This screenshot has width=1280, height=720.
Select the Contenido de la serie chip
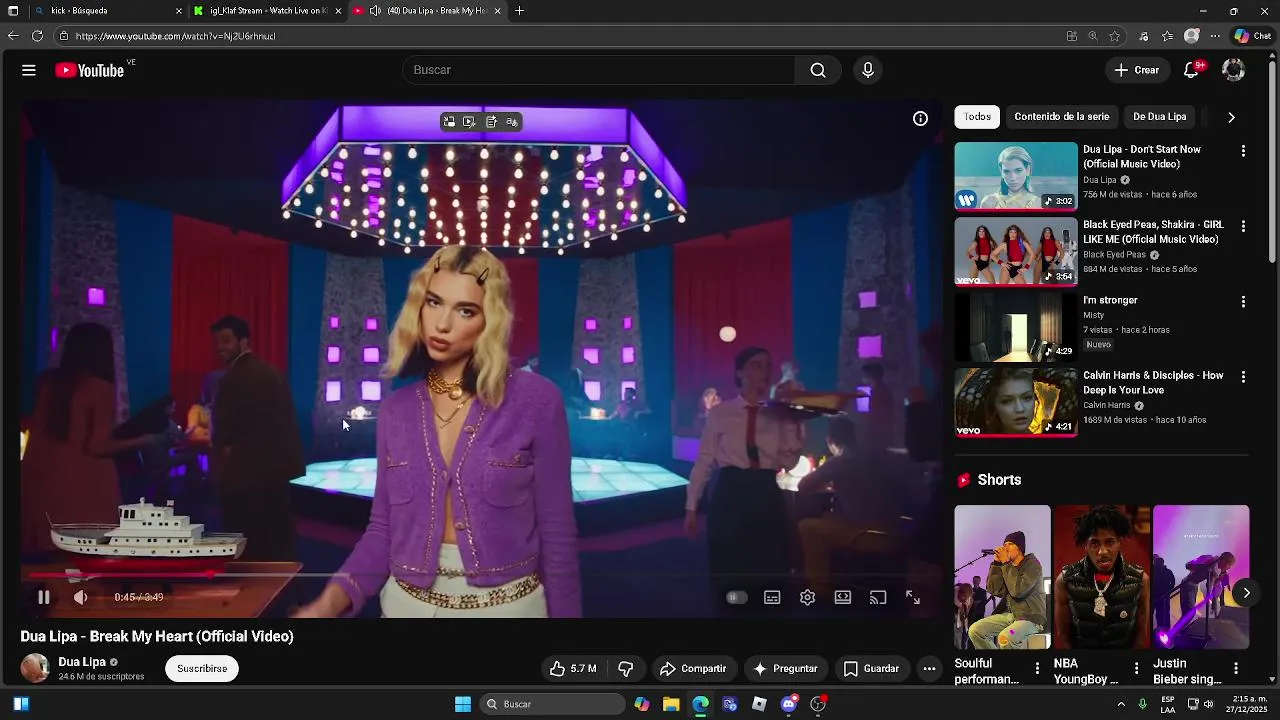pyautogui.click(x=1062, y=117)
